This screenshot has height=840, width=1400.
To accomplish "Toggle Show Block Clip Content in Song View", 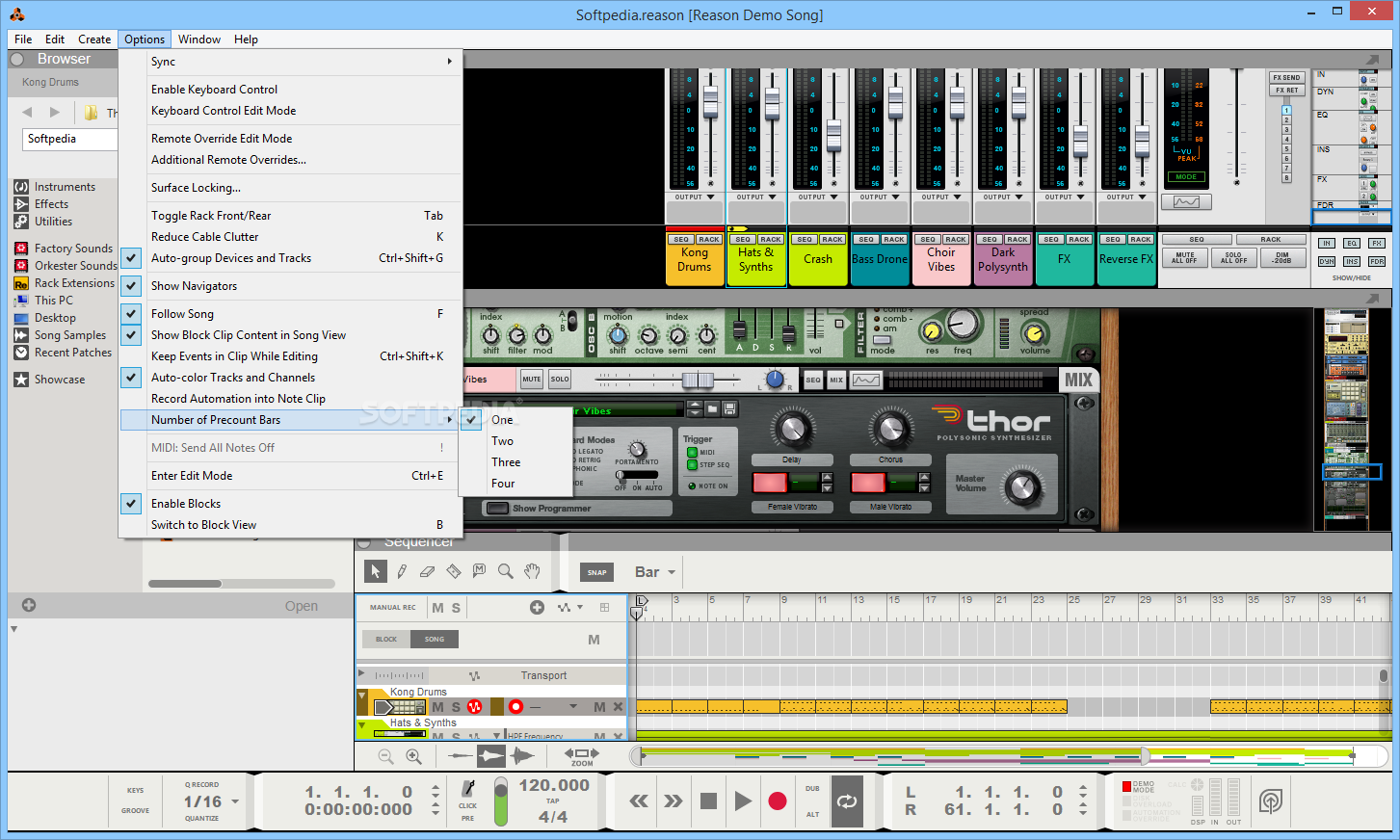I will pyautogui.click(x=292, y=335).
